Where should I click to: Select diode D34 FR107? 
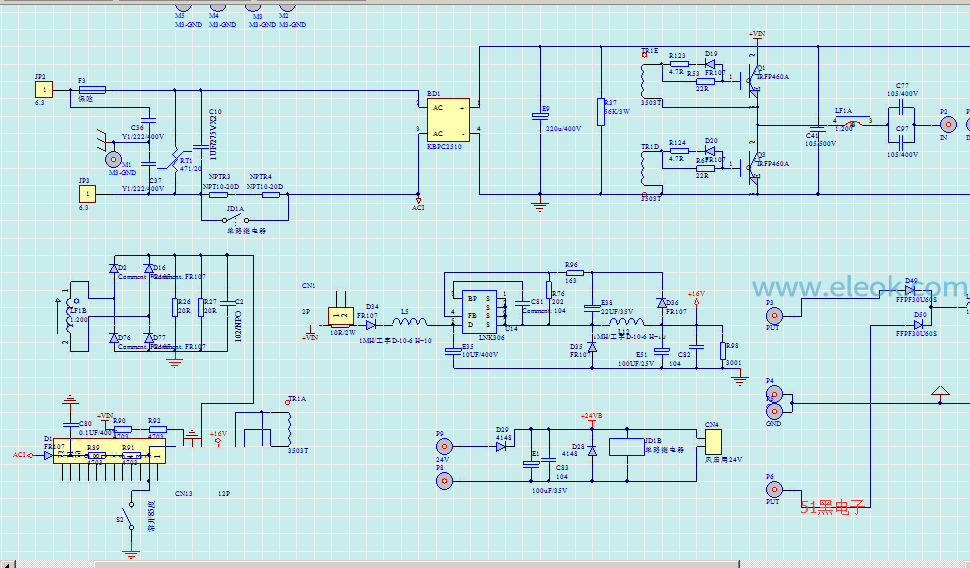(x=371, y=325)
